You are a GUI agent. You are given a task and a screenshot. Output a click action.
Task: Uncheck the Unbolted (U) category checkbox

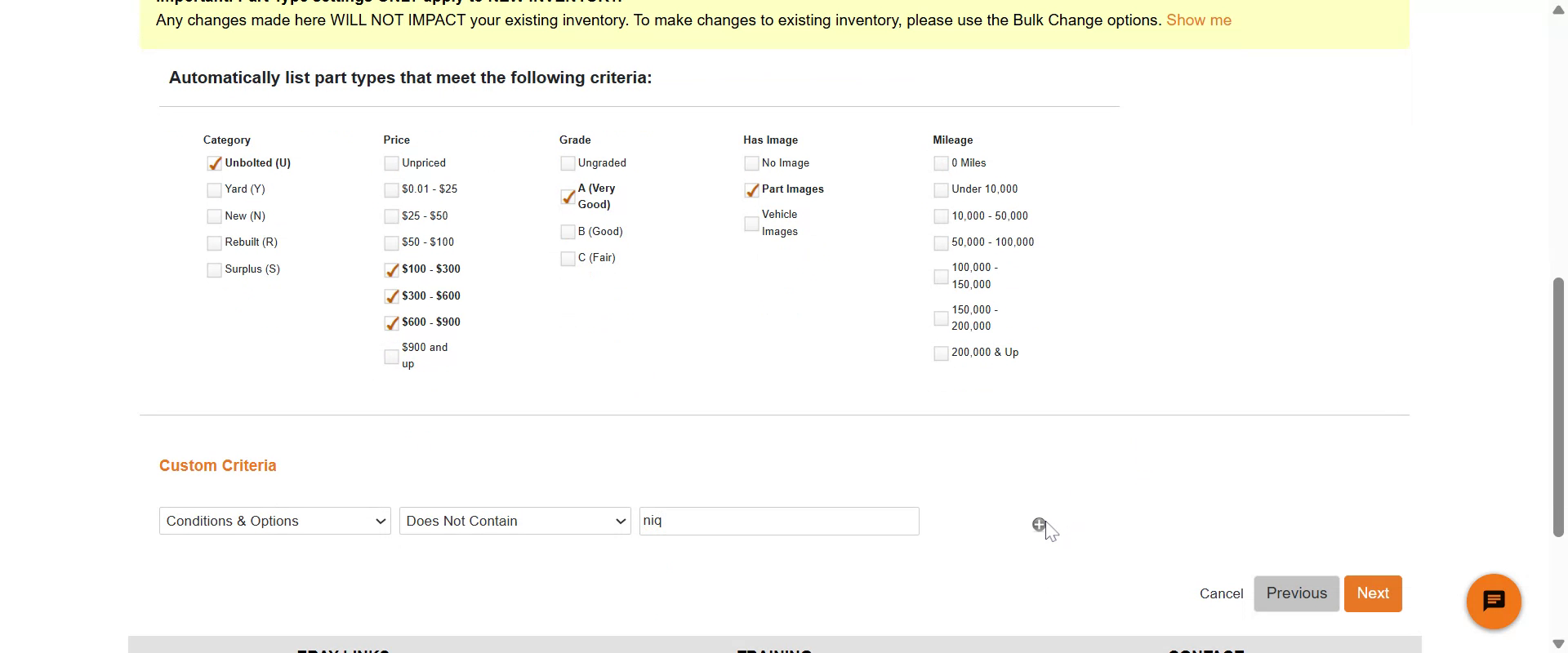coord(214,163)
